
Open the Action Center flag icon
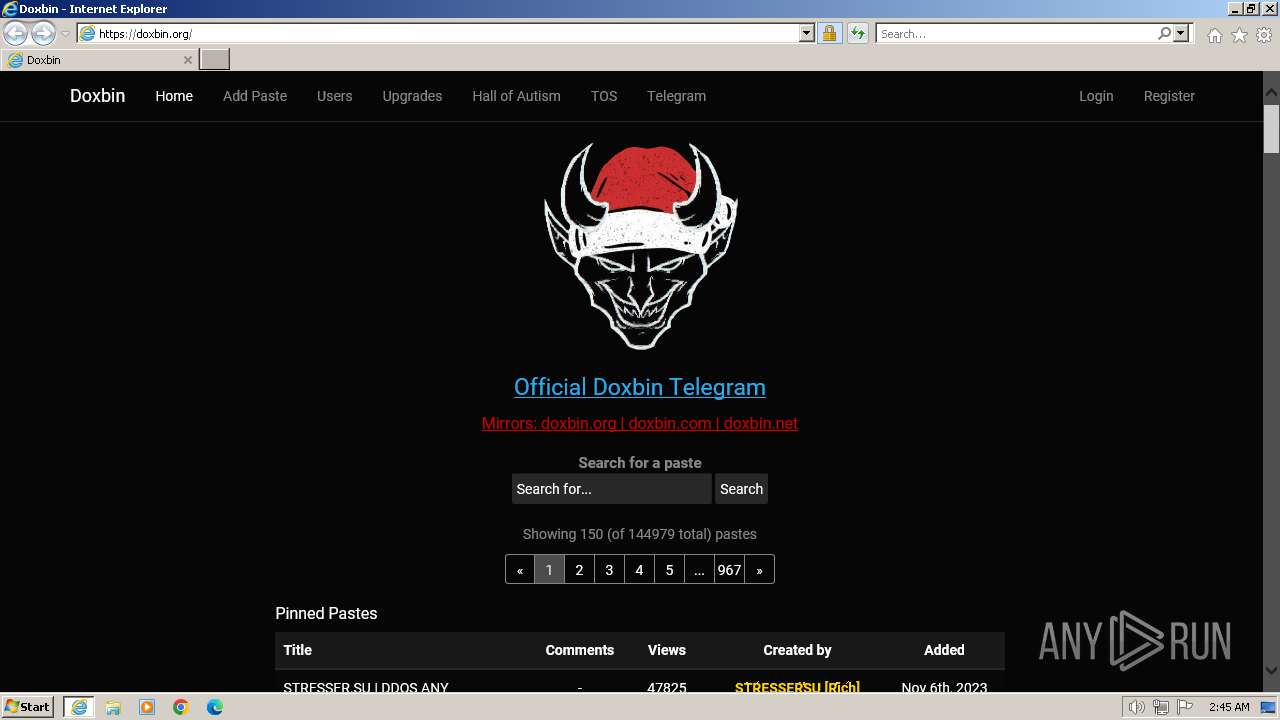click(x=1185, y=707)
